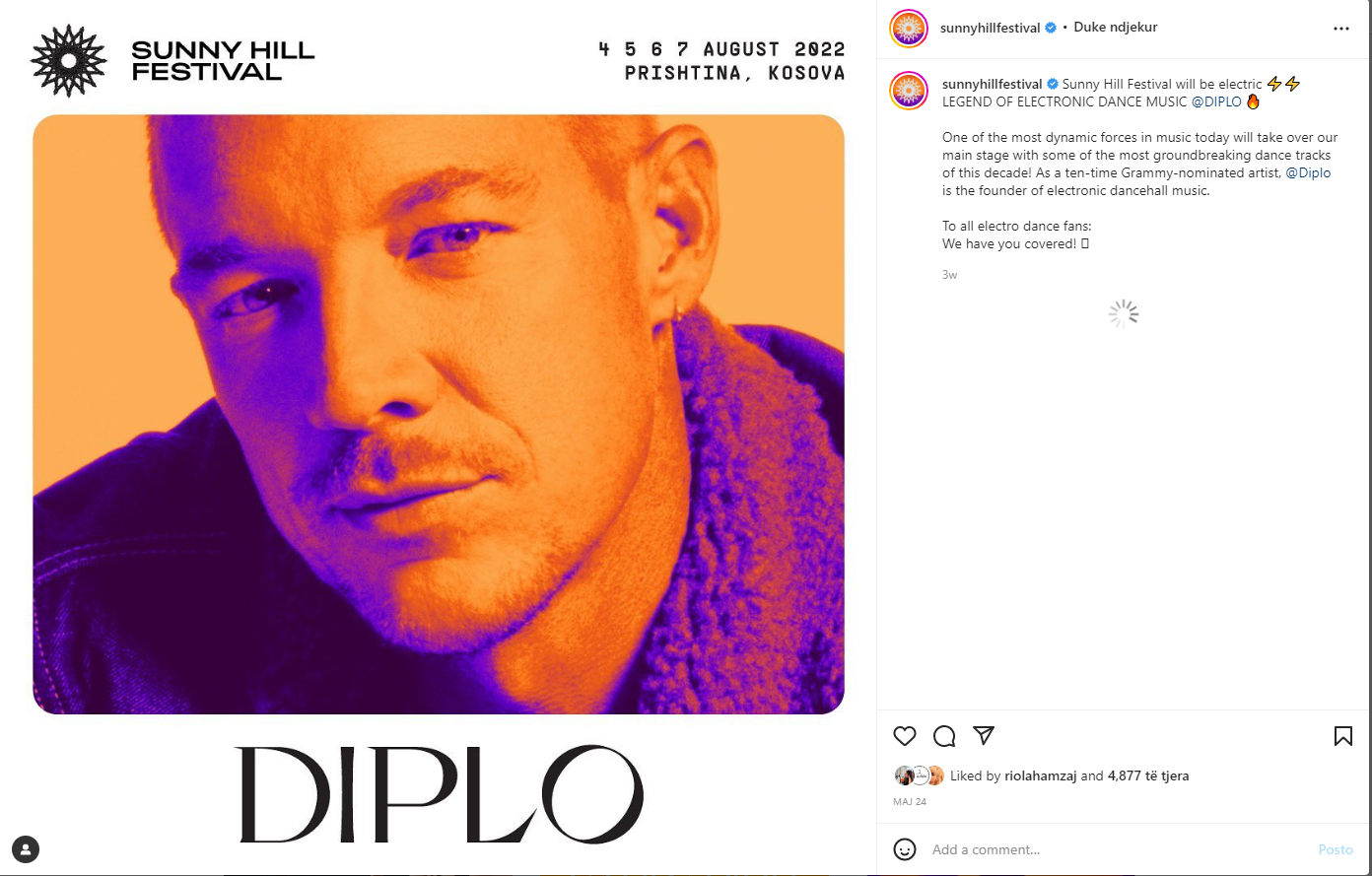The image size is (1372, 876).
Task: Click the sunnyhillfestival username in the caption
Action: (x=993, y=84)
